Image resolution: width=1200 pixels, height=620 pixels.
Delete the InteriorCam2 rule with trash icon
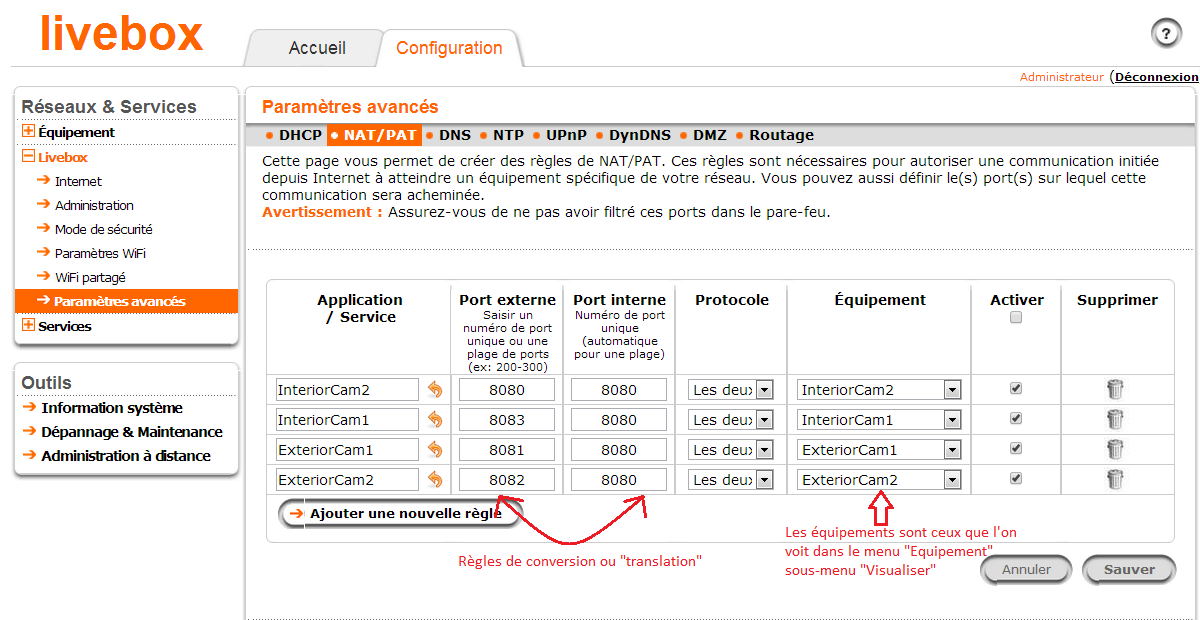pos(1115,390)
